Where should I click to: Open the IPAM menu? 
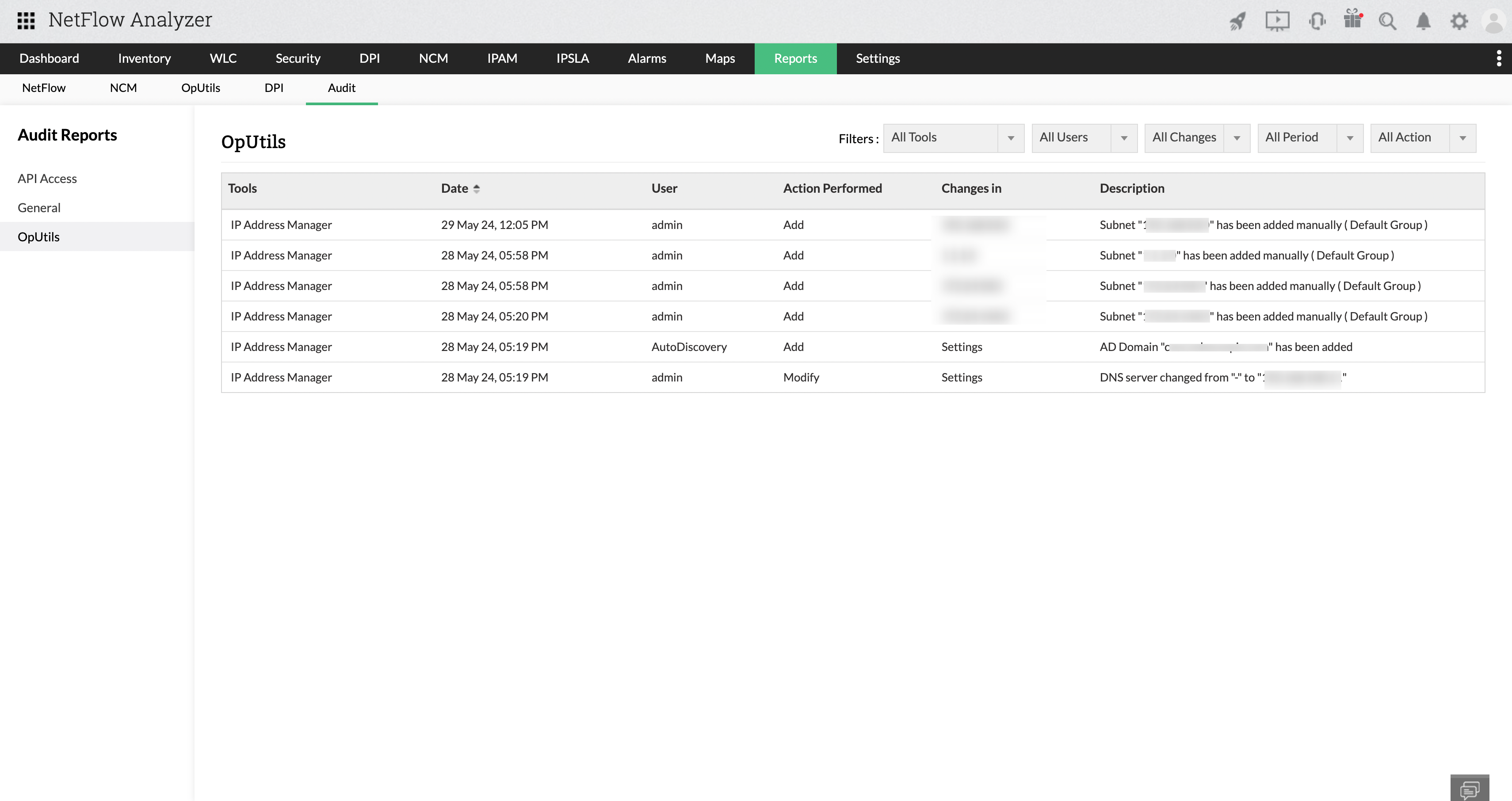click(x=502, y=58)
